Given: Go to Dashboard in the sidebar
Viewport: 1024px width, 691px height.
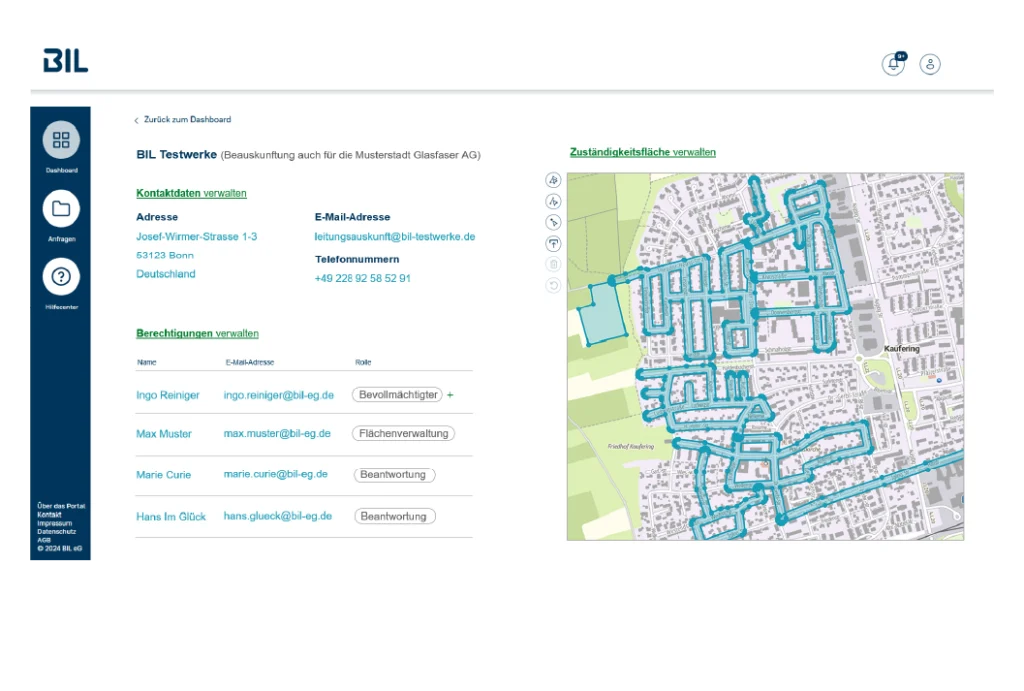Looking at the screenshot, I should (x=61, y=141).
